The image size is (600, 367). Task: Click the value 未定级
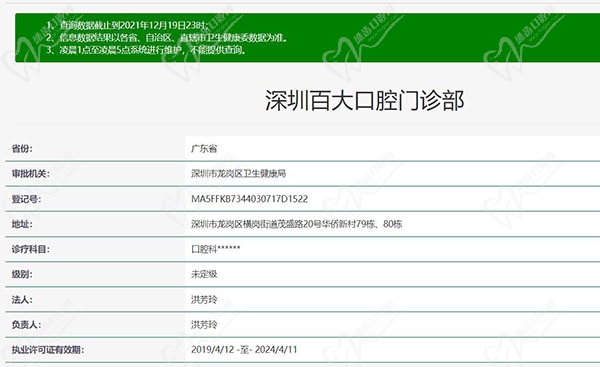(204, 274)
